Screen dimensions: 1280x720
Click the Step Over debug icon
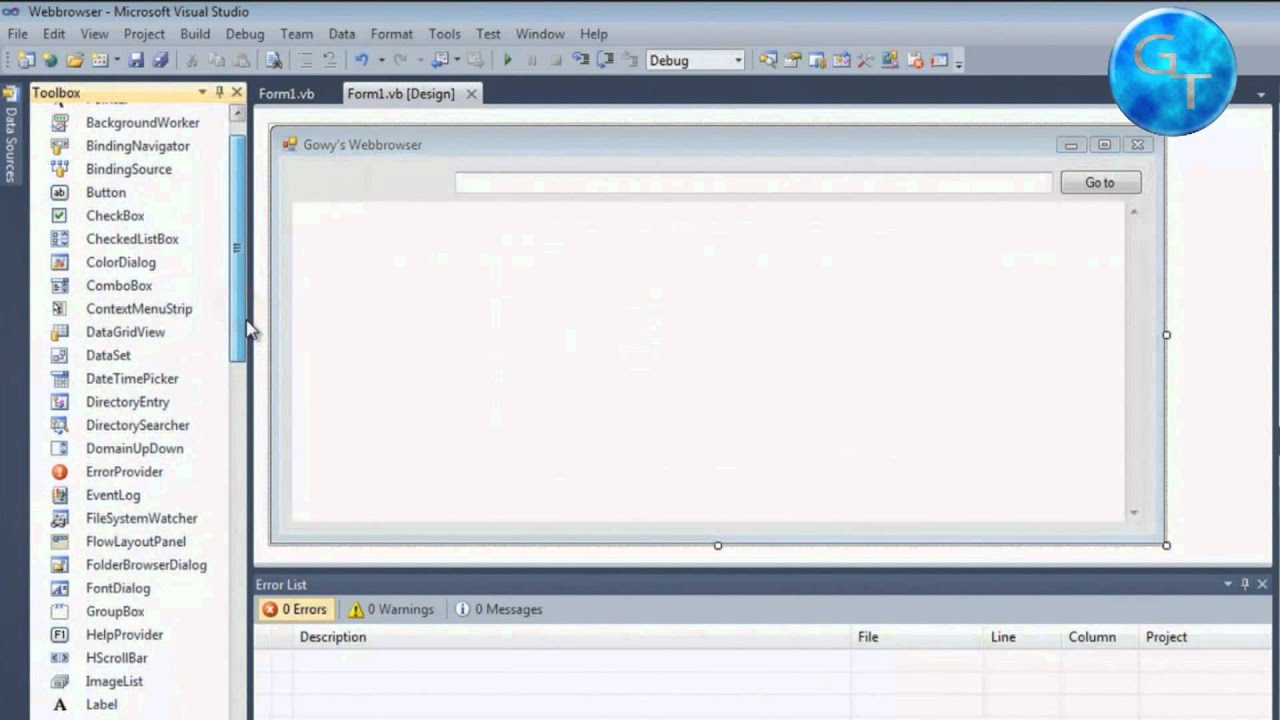604,60
